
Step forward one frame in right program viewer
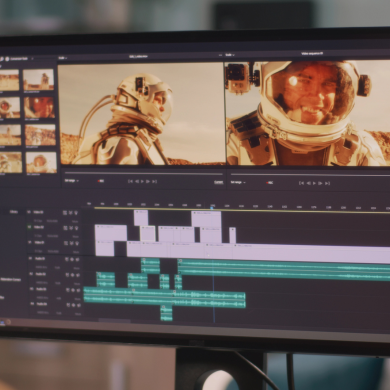[320, 183]
